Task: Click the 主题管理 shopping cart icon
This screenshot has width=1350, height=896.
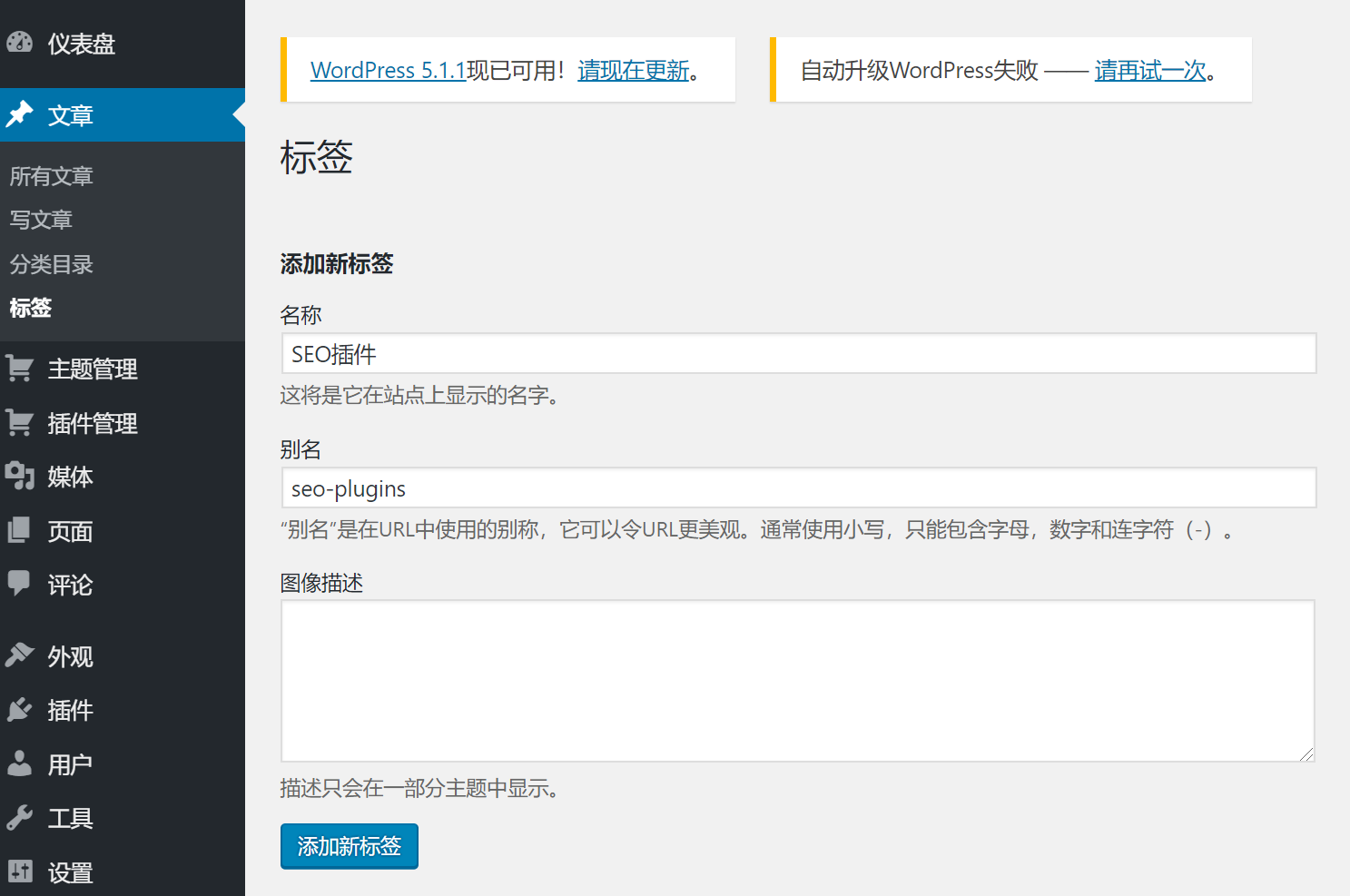Action: [20, 369]
